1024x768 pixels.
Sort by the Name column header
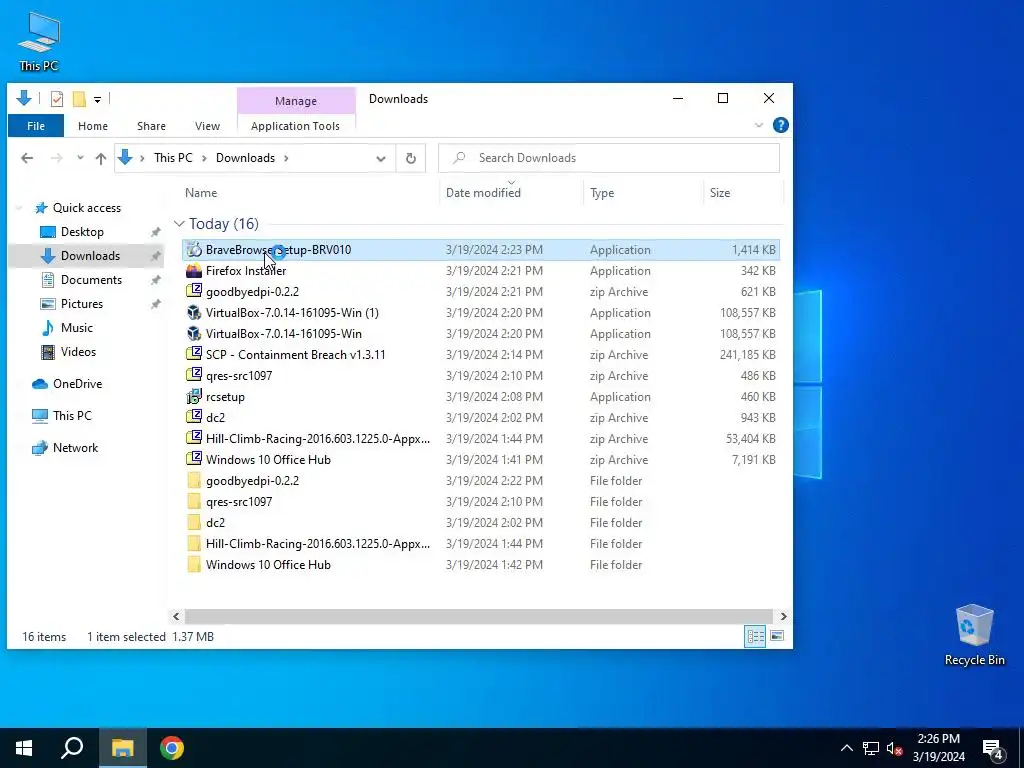pyautogui.click(x=201, y=193)
